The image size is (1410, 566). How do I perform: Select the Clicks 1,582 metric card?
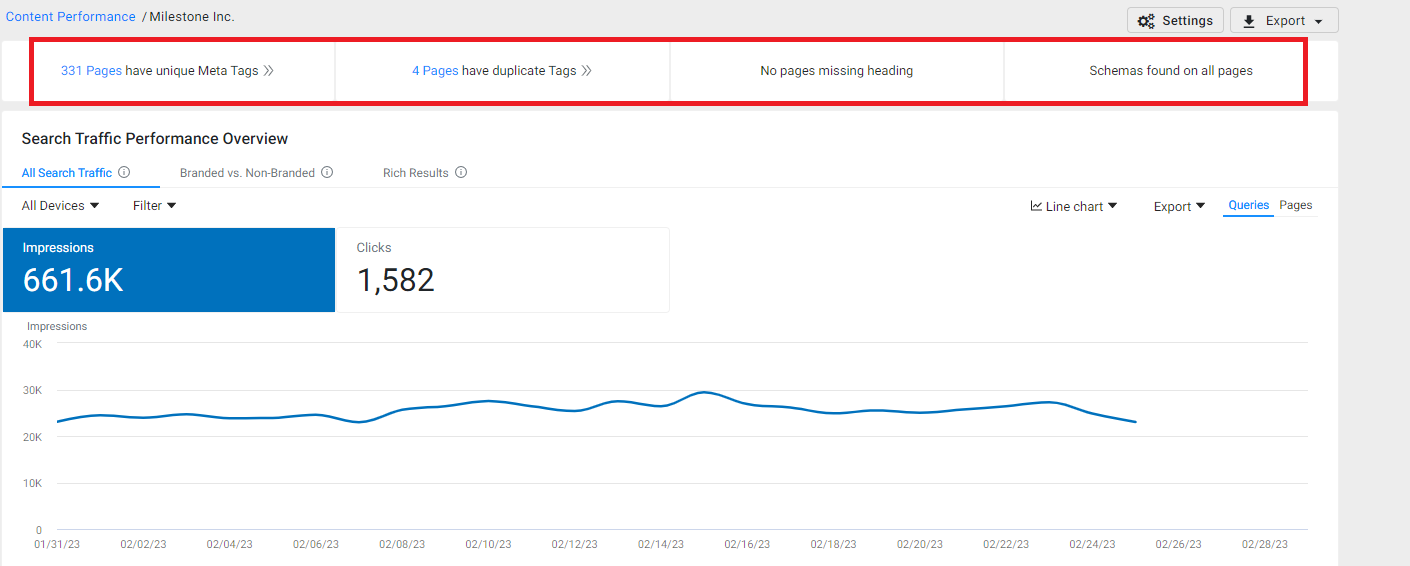[x=503, y=270]
